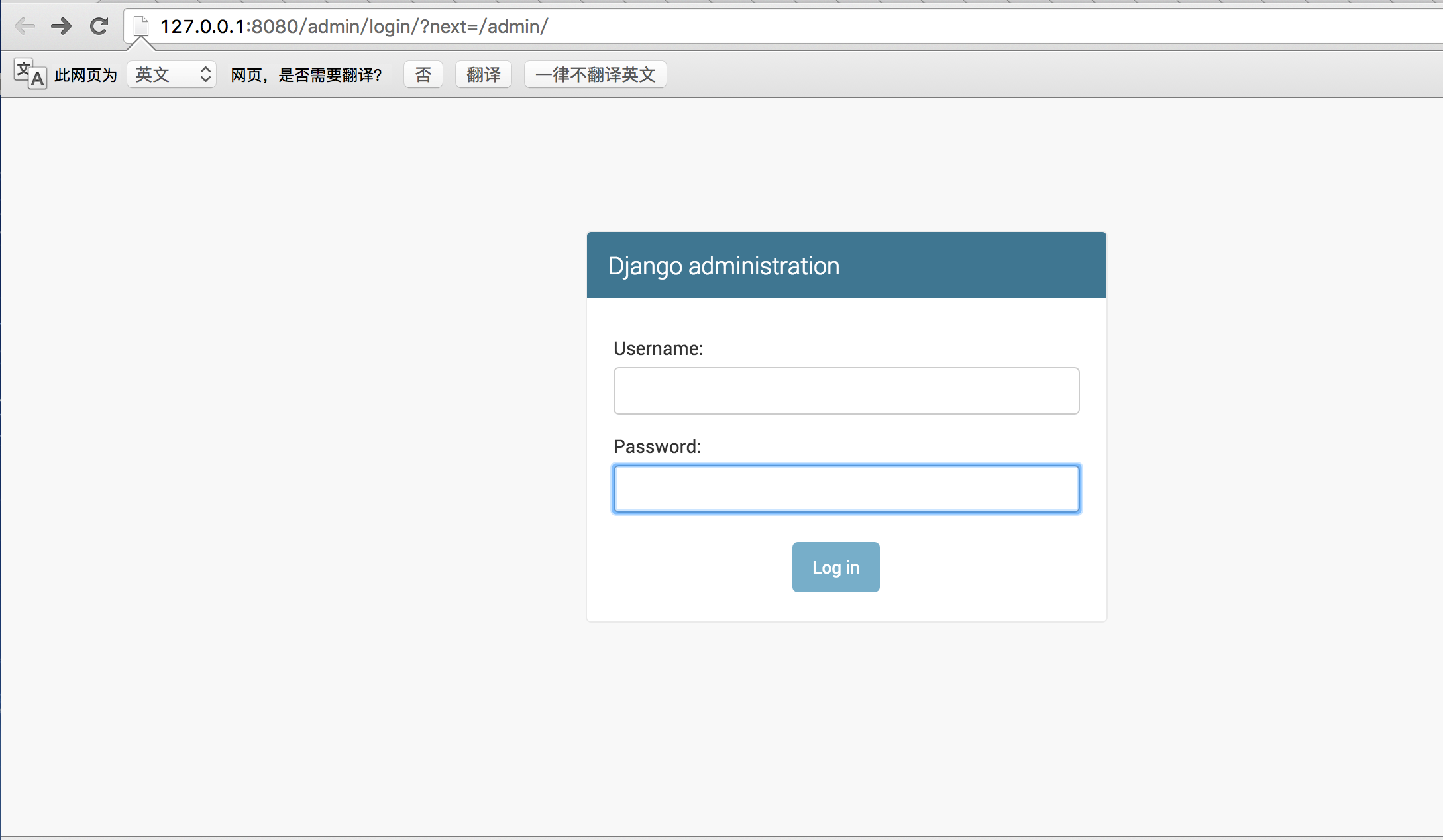Viewport: 1443px width, 840px height.
Task: Click the browser forward arrow
Action: coord(62,26)
